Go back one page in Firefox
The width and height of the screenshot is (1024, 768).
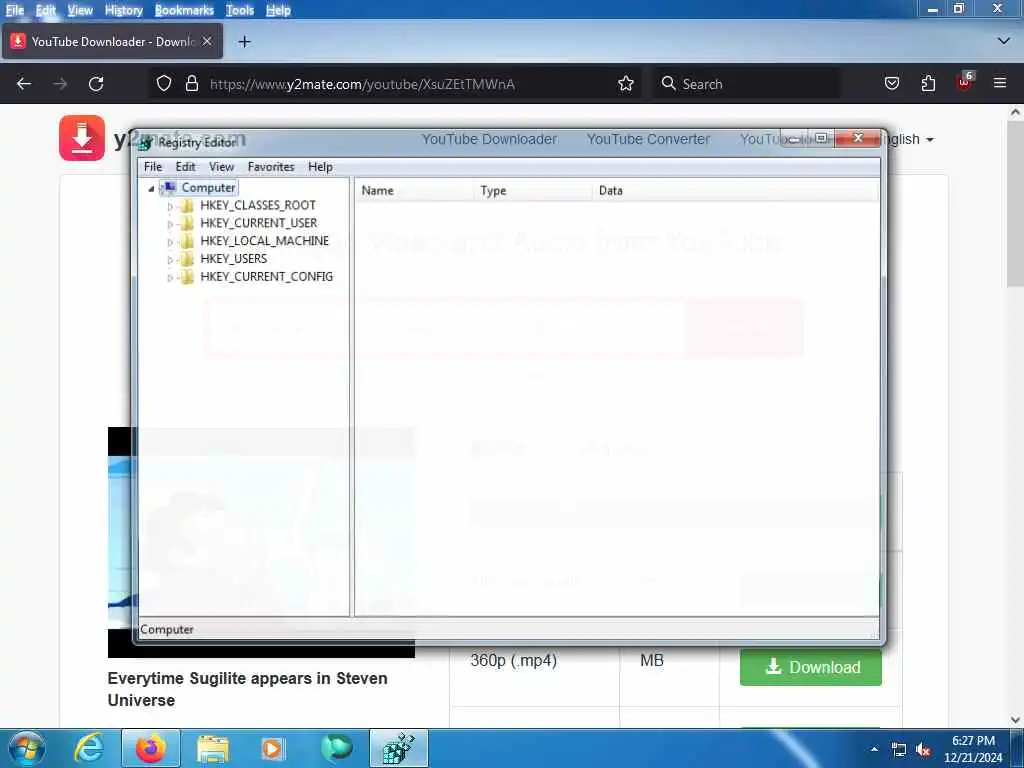tap(24, 84)
